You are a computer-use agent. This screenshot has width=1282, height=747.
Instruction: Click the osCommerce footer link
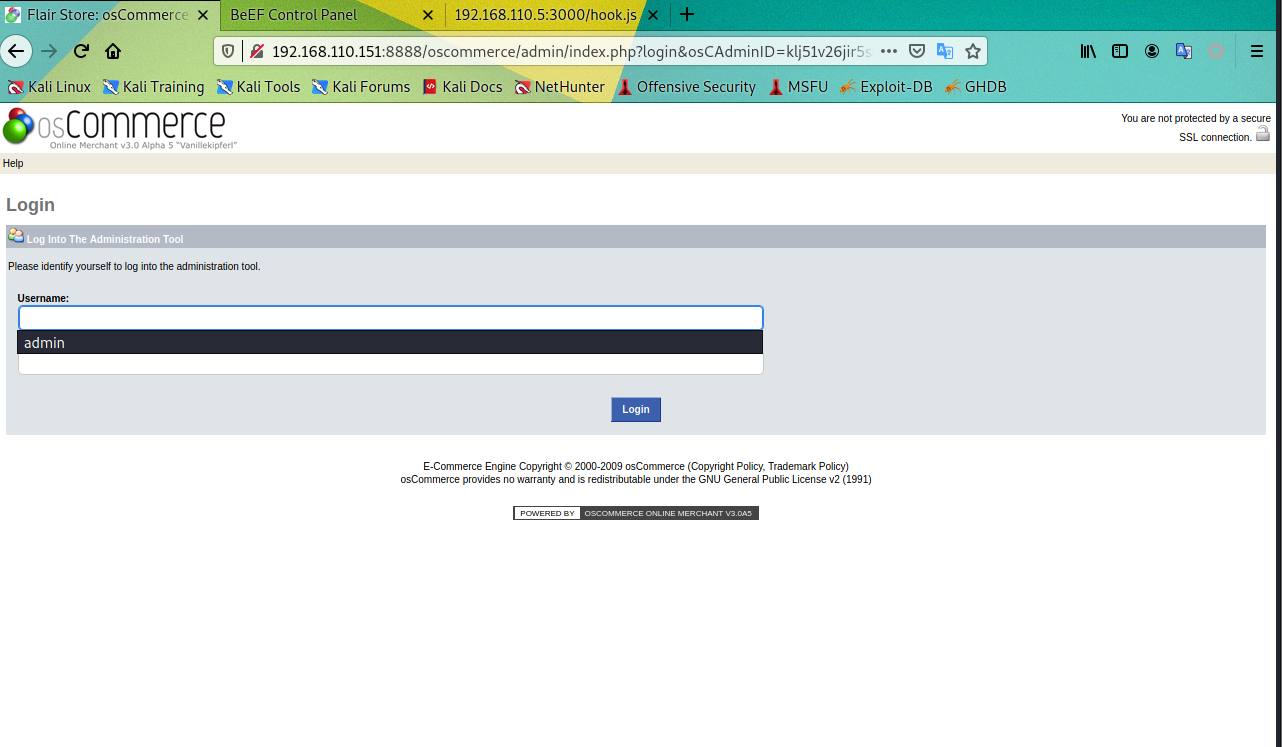pyautogui.click(x=655, y=466)
